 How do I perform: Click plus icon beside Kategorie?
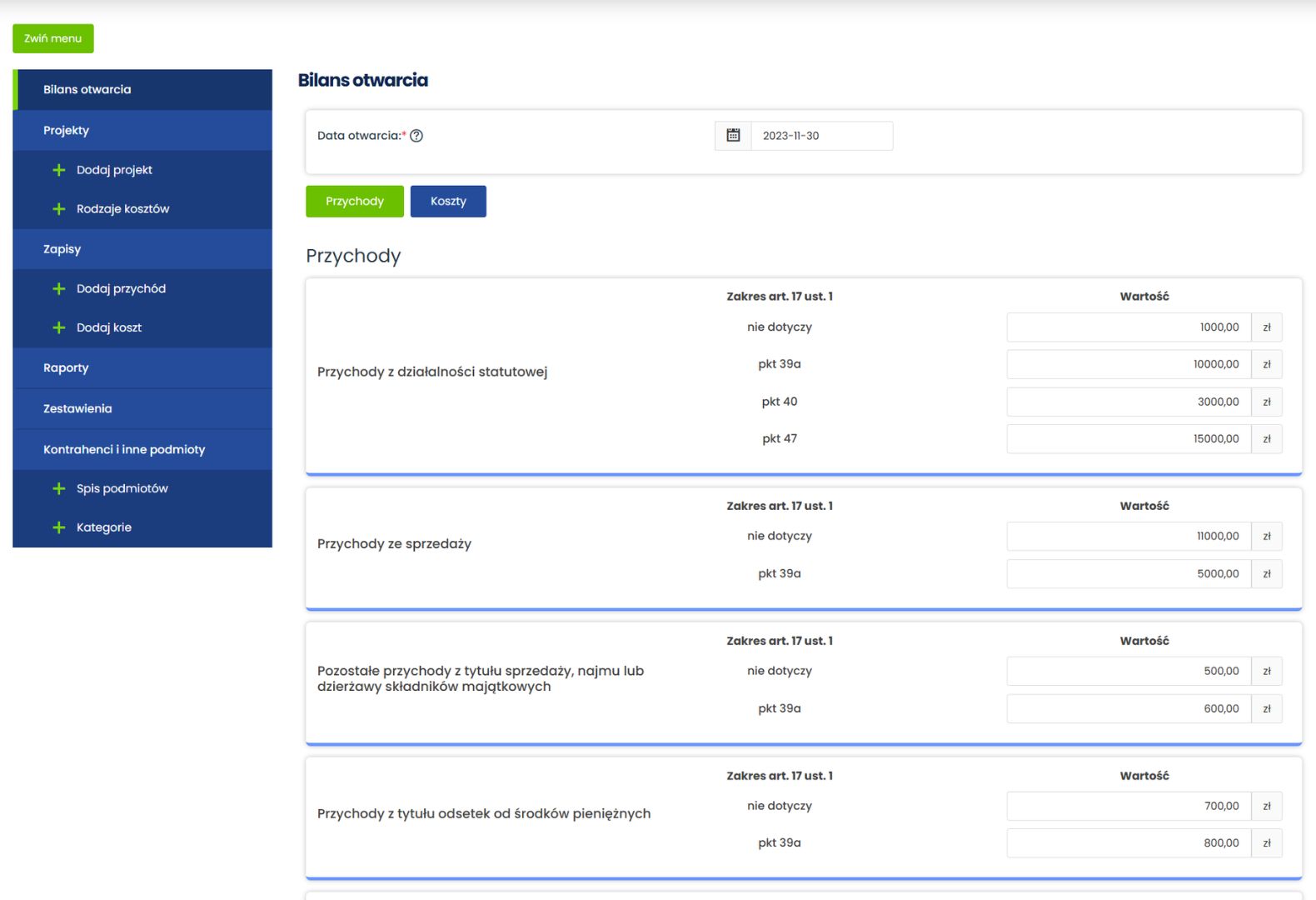59,527
